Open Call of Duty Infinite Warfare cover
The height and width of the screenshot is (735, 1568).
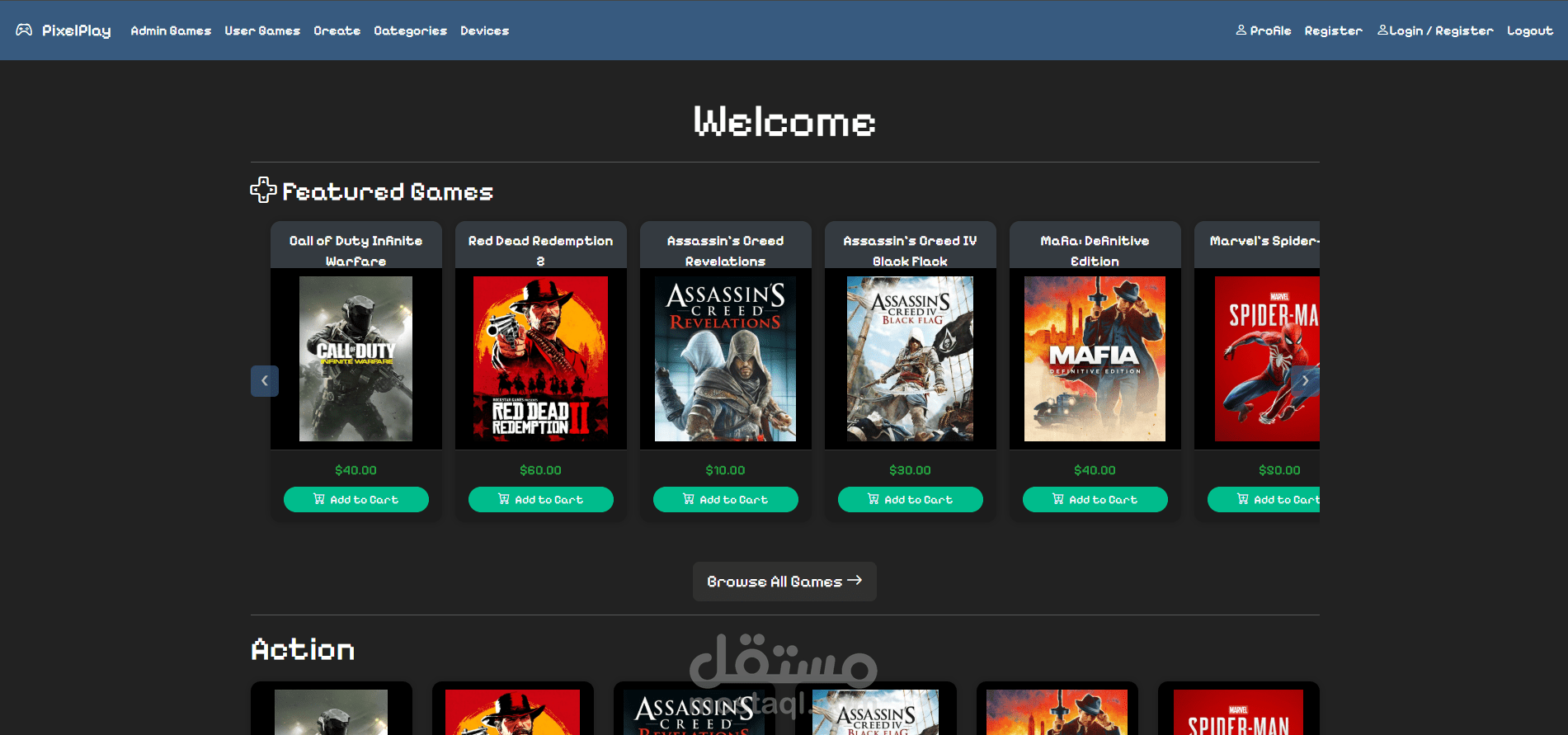356,359
